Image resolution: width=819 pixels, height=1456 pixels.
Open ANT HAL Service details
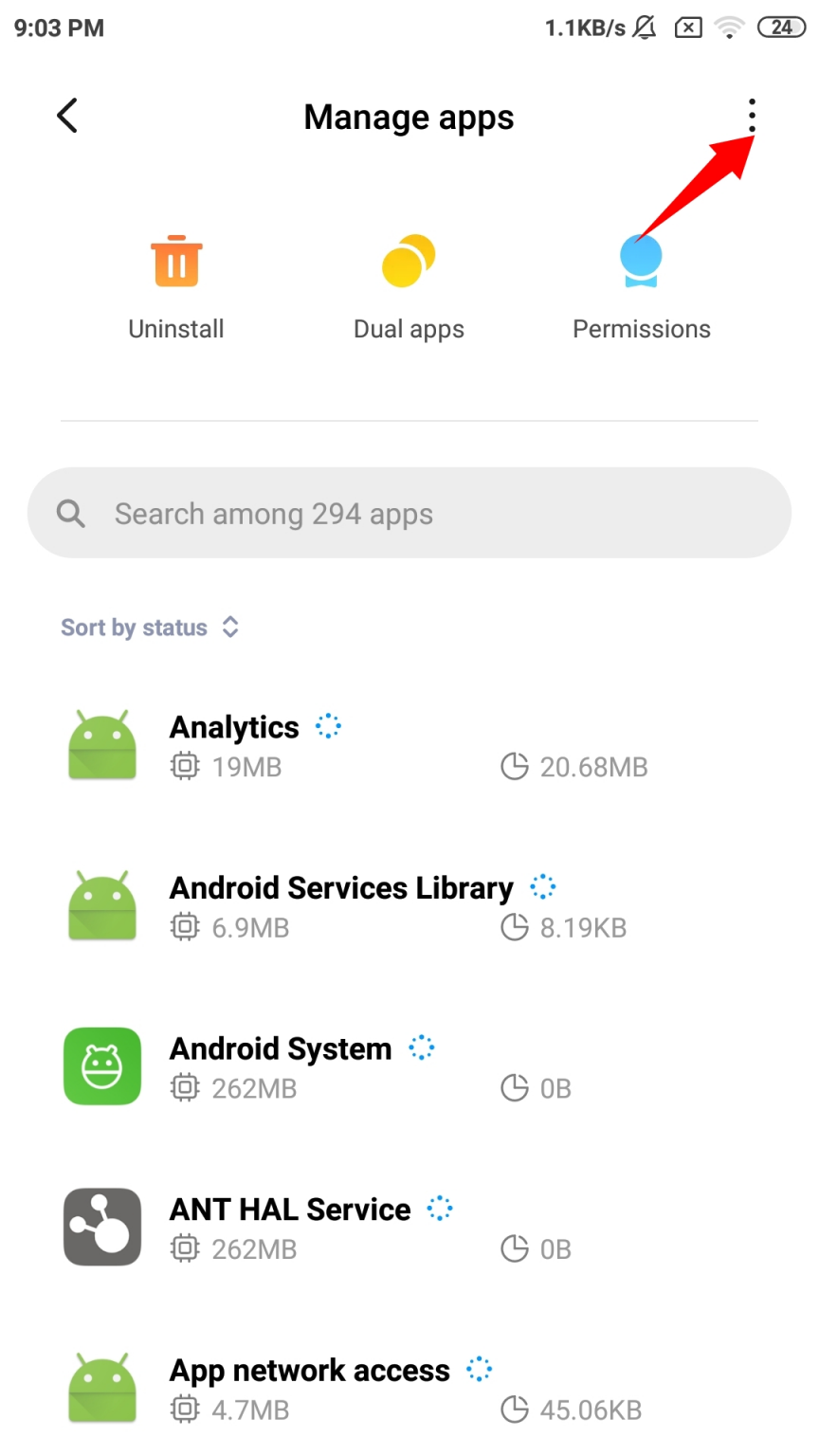pyautogui.click(x=409, y=1228)
